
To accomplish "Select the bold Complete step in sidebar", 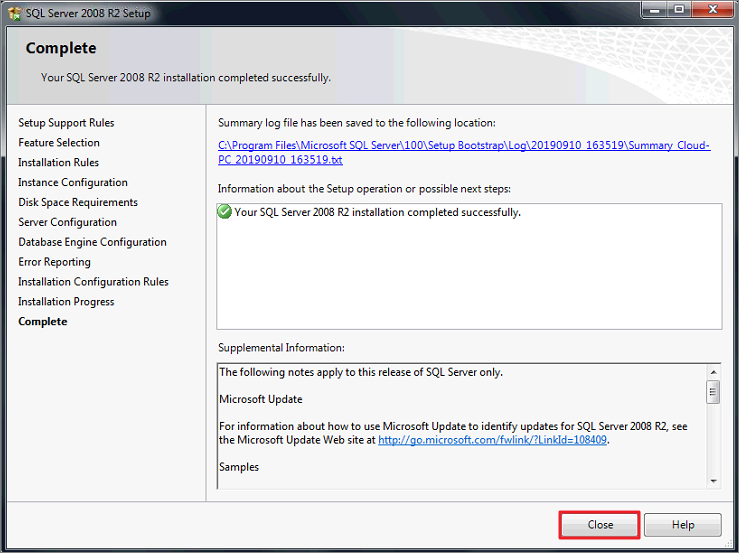I will point(42,322).
